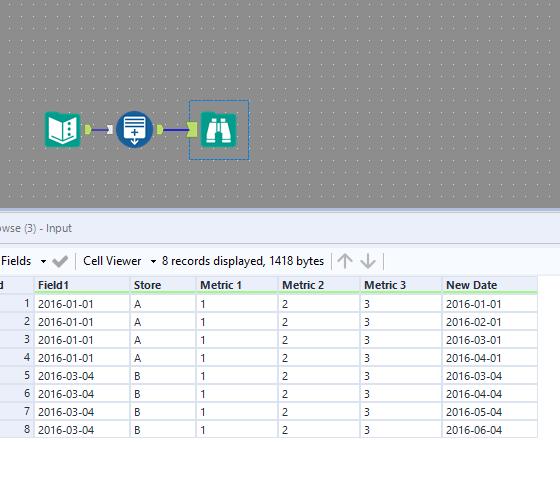
Task: Click Store cell A in record 2
Action: (x=162, y=322)
